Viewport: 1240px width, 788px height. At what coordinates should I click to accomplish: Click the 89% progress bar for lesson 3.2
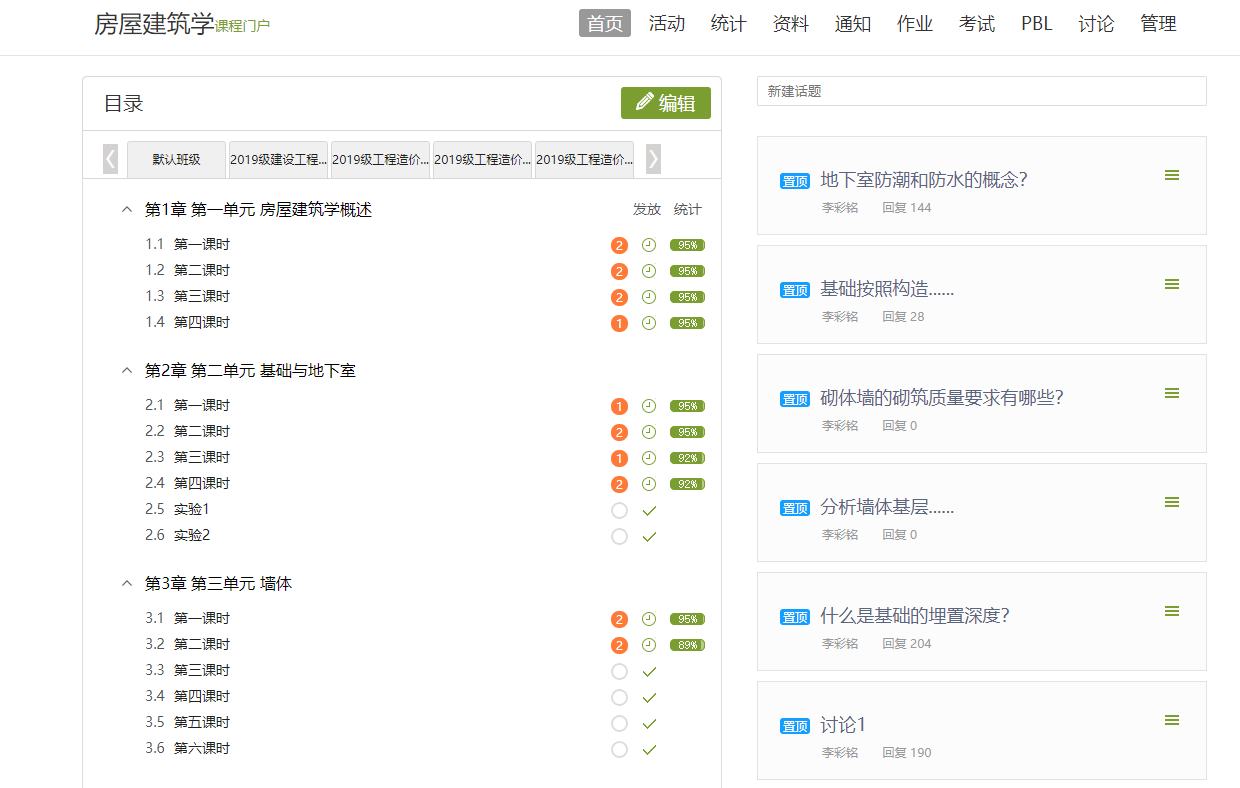click(x=687, y=645)
